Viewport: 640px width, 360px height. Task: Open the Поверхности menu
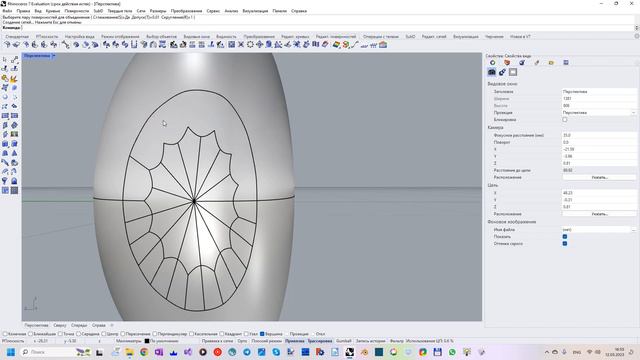tap(77, 11)
